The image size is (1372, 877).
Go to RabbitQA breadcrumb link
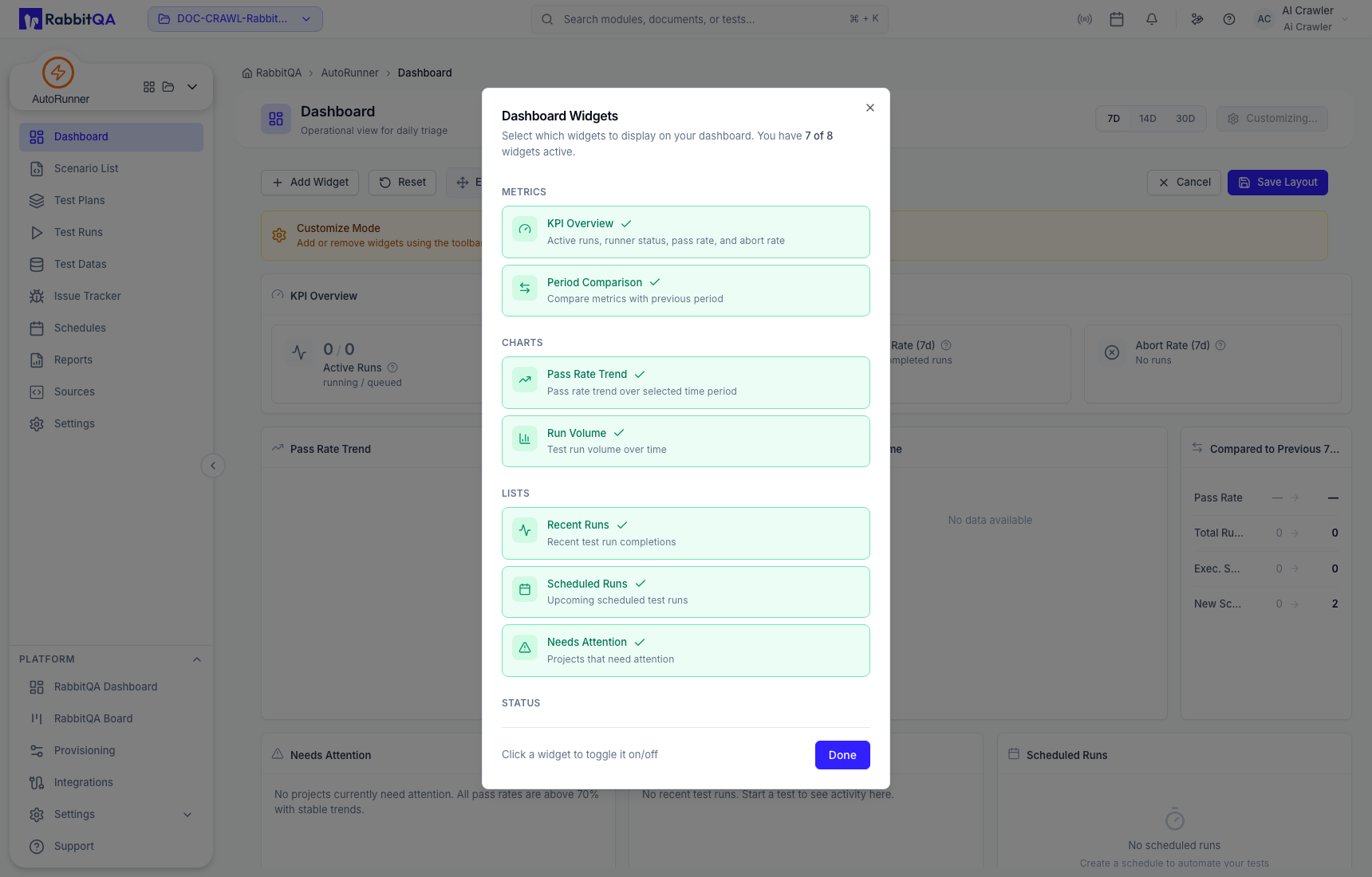coord(272,73)
